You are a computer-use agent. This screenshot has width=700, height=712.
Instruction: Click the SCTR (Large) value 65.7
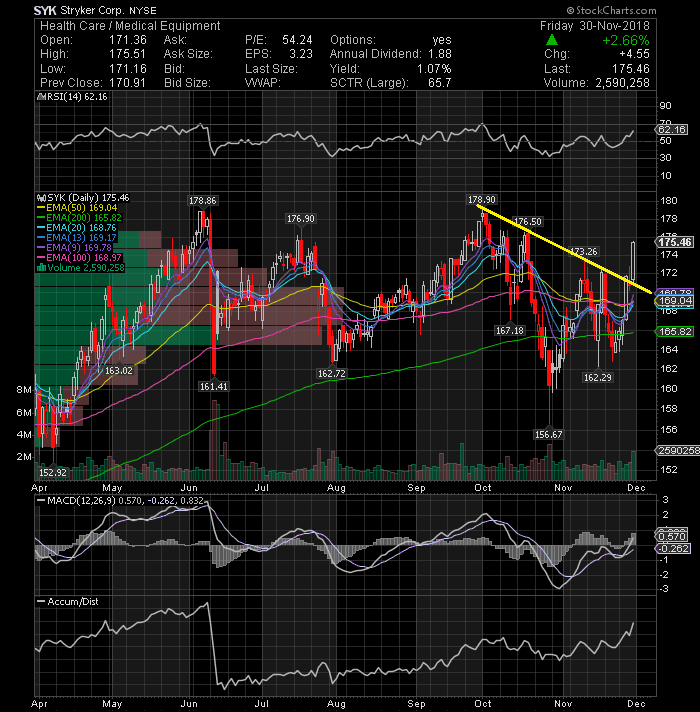[x=439, y=83]
